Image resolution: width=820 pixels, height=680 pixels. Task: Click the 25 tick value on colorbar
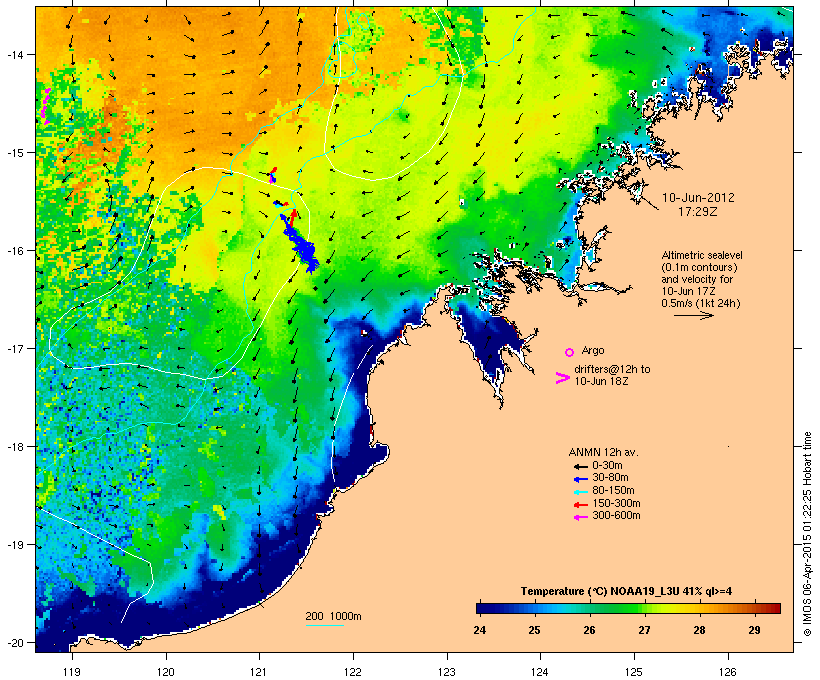(534, 630)
